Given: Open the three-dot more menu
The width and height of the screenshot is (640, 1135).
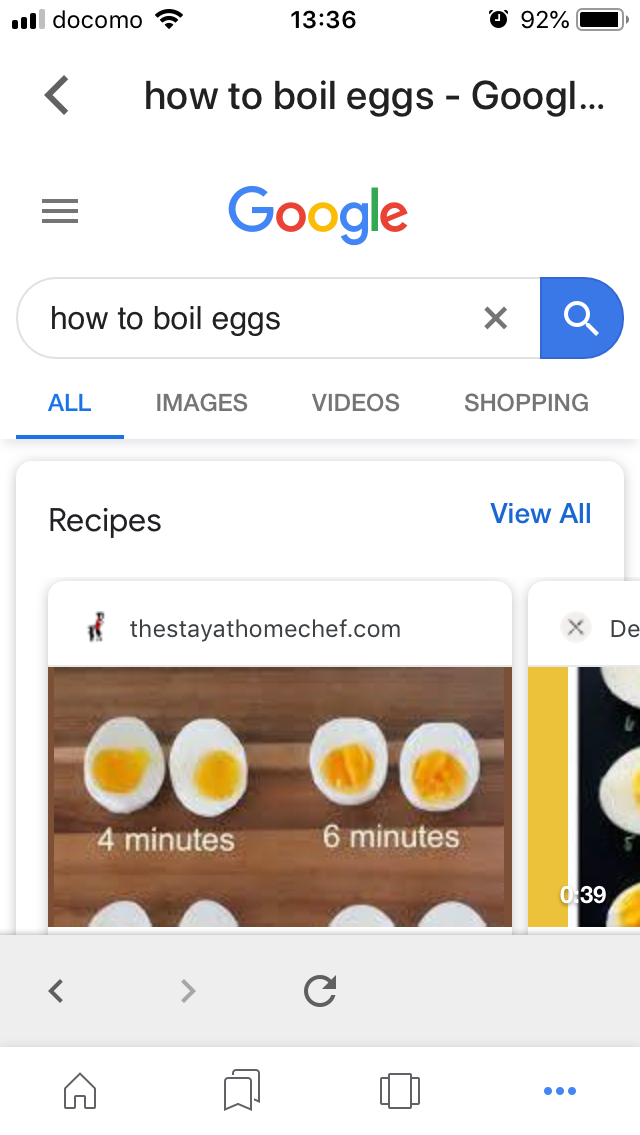Looking at the screenshot, I should coord(560,1091).
